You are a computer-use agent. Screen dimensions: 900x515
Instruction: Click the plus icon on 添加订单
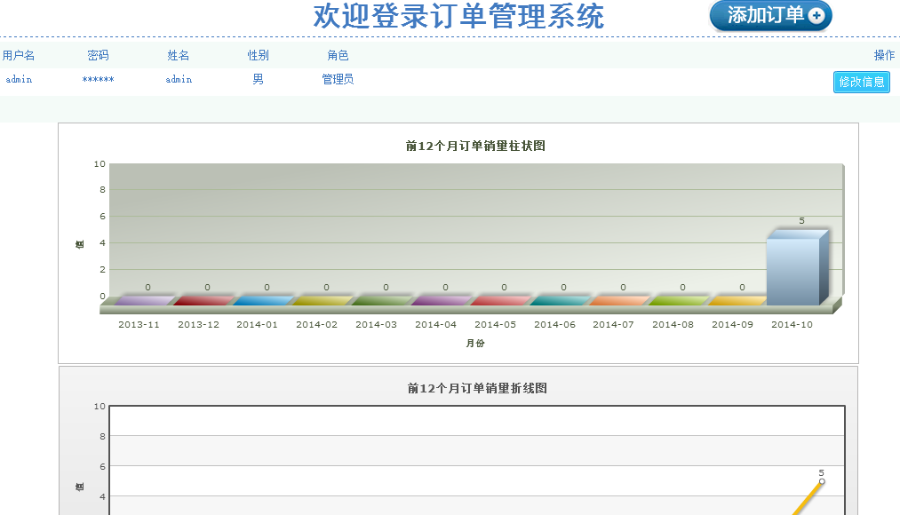click(816, 16)
